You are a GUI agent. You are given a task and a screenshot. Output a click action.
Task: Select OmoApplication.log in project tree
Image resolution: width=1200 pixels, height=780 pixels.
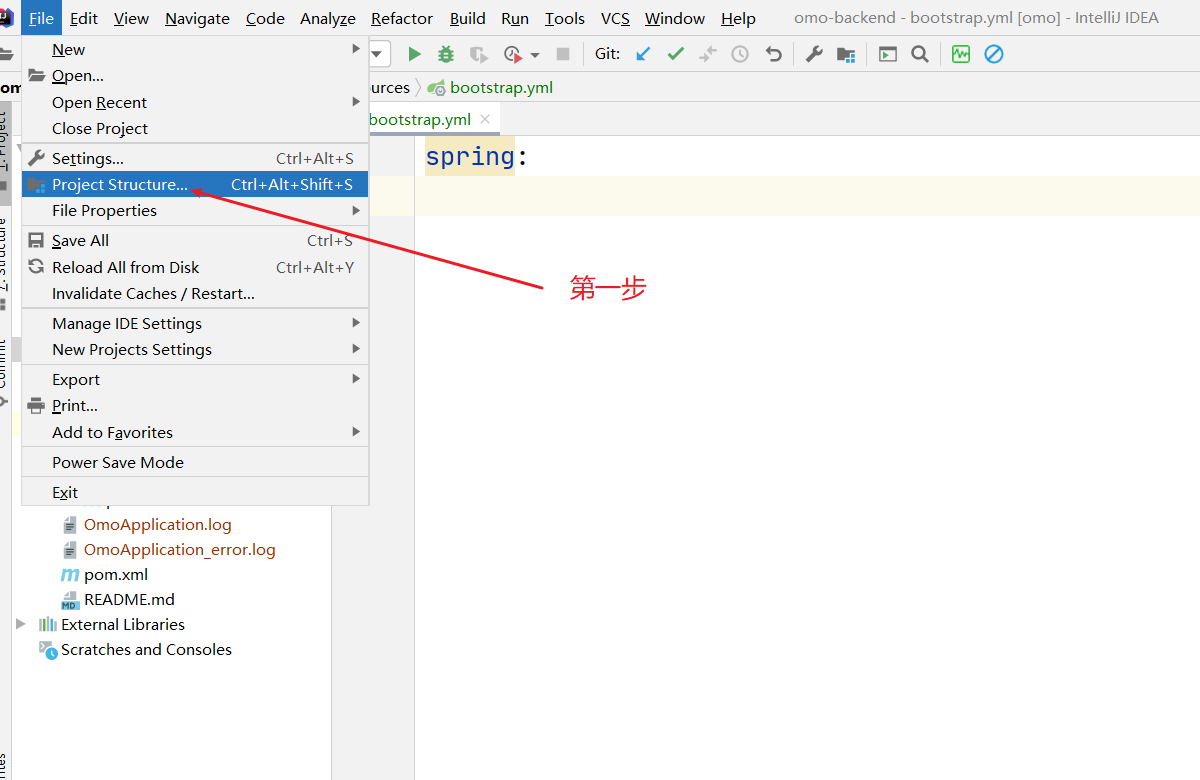coord(157,524)
